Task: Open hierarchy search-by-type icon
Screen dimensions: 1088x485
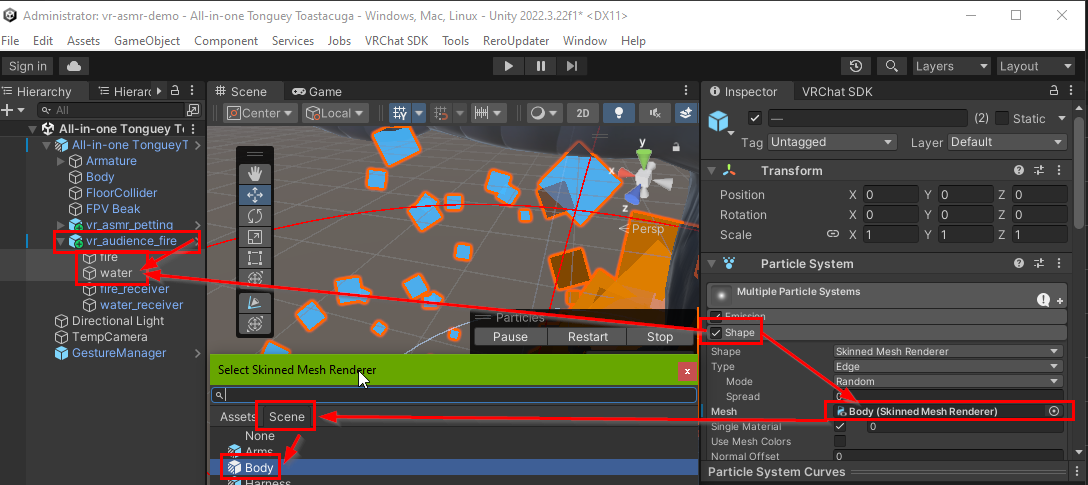Action: click(193, 110)
